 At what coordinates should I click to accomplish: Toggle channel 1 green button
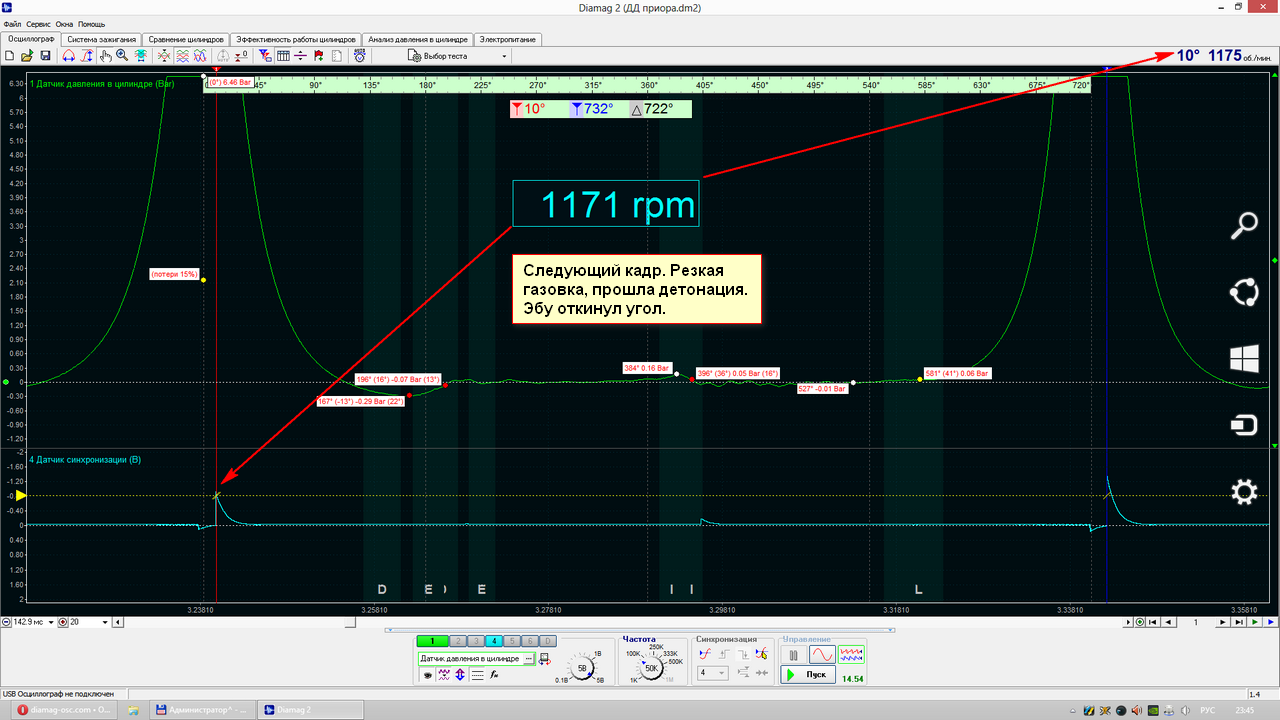(x=432, y=641)
